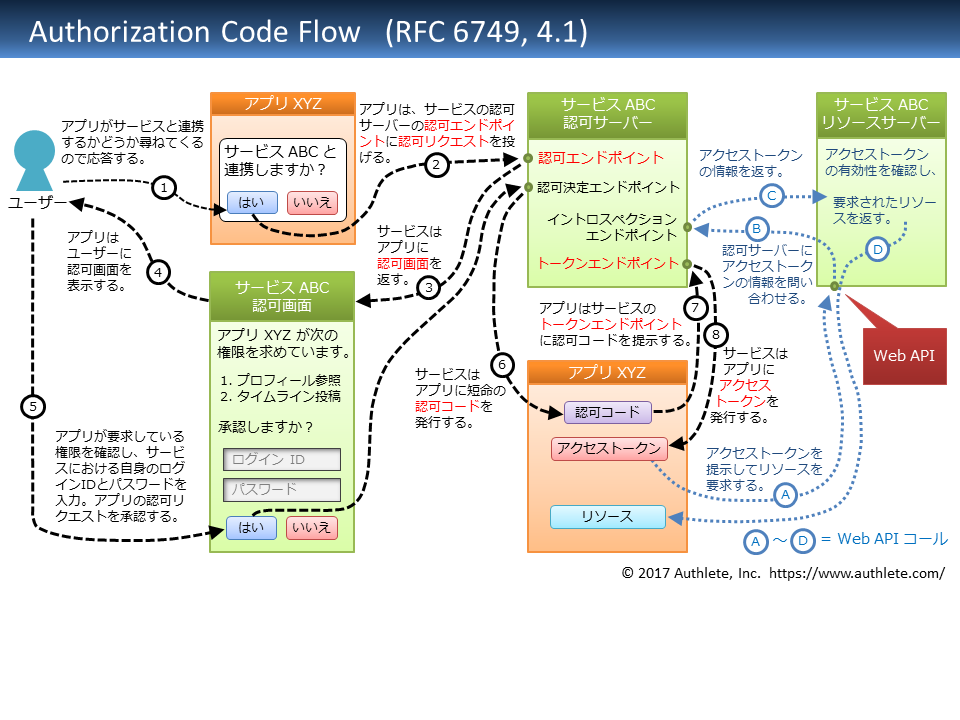Click the アプリがサービスと連携するかどうか尋ねてくる caption
The width and height of the screenshot is (960, 720).
(132, 142)
